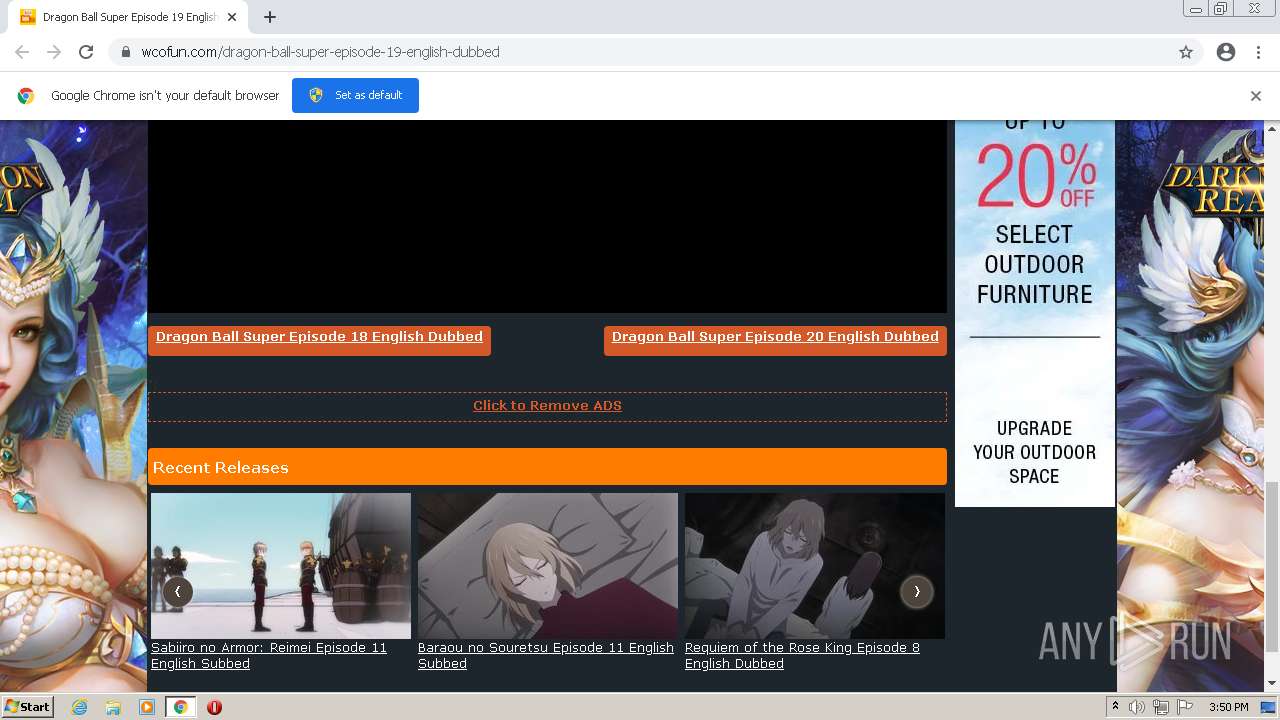
Task: Click the right Dark Realm game banner ad
Action: (x=1190, y=406)
